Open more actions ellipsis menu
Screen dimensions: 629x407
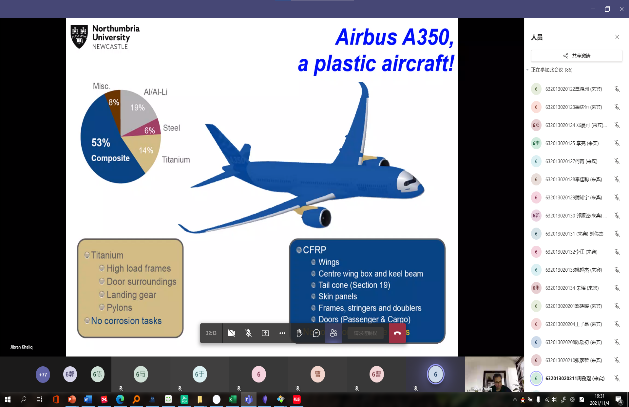[282, 333]
